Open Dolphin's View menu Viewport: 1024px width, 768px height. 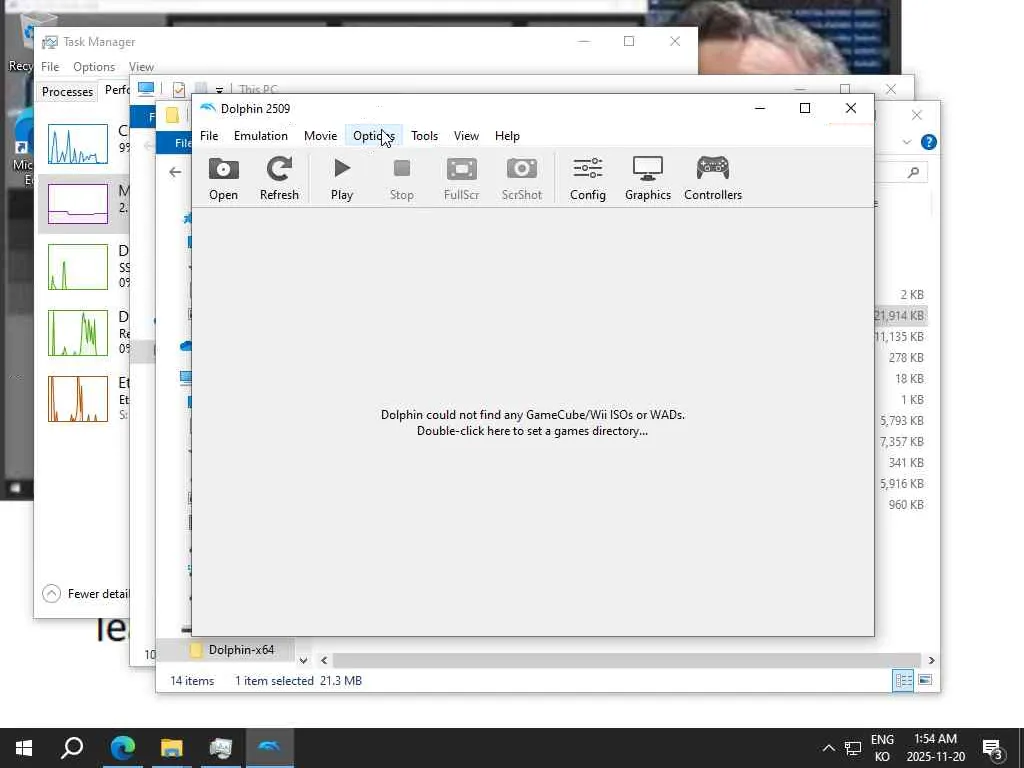466,136
